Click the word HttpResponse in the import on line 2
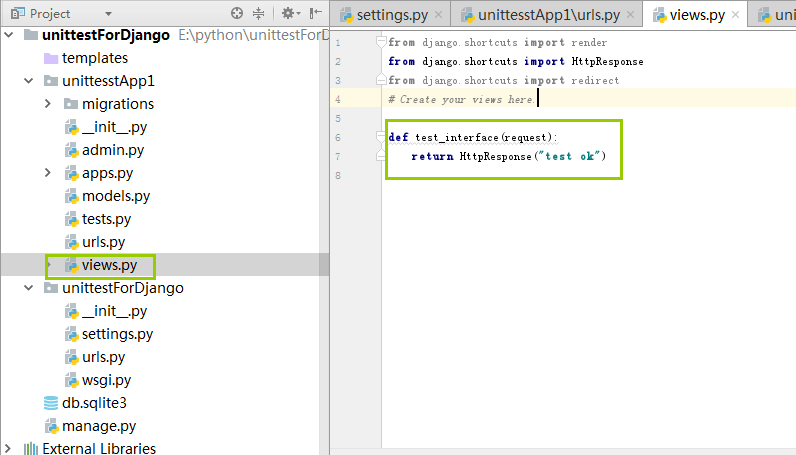This screenshot has height=455, width=796. 607,61
